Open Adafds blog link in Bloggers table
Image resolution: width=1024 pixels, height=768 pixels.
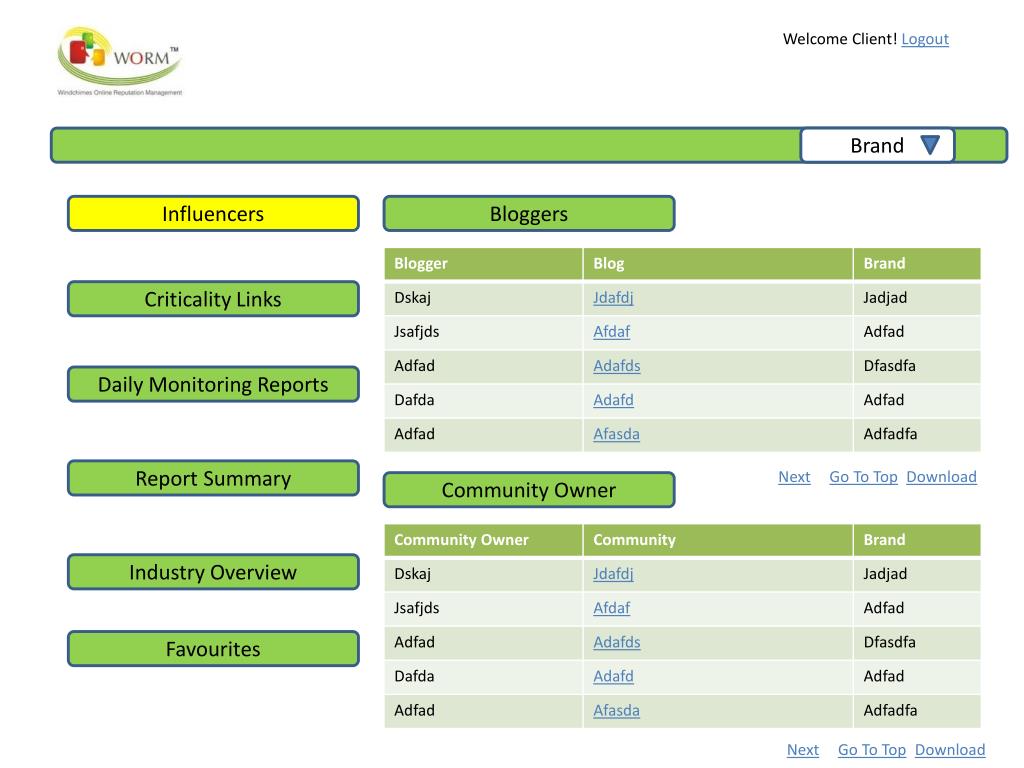(x=616, y=366)
